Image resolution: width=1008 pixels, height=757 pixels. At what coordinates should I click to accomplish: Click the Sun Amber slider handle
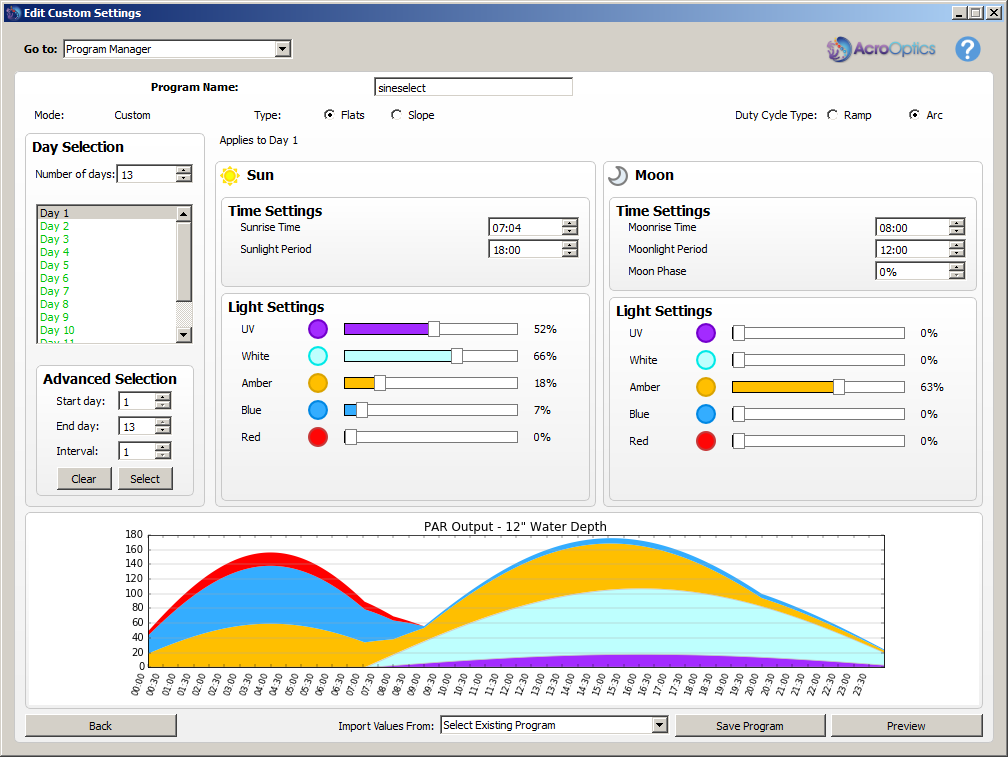pyautogui.click(x=380, y=383)
